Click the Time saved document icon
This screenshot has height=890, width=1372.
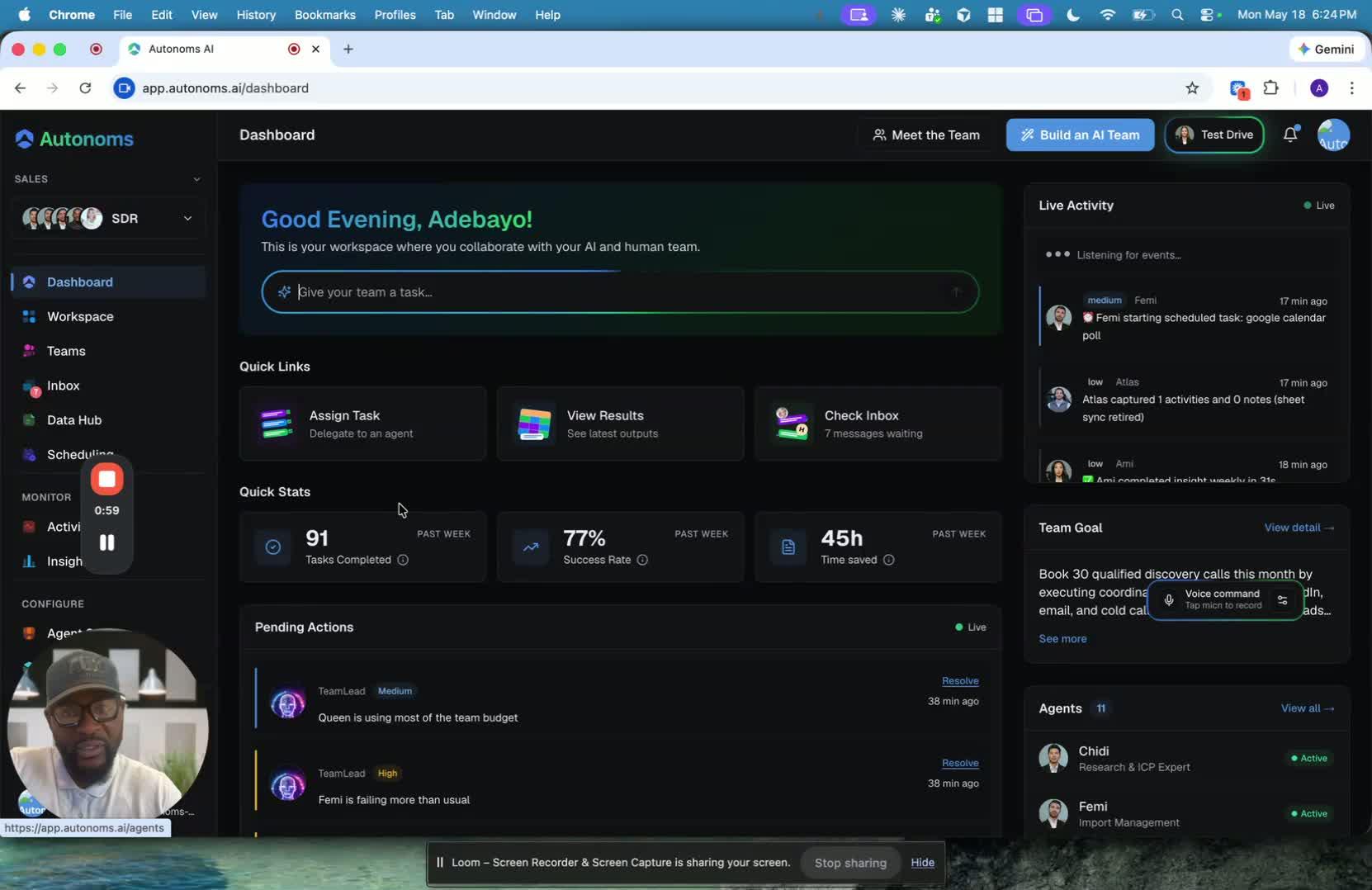click(x=788, y=547)
